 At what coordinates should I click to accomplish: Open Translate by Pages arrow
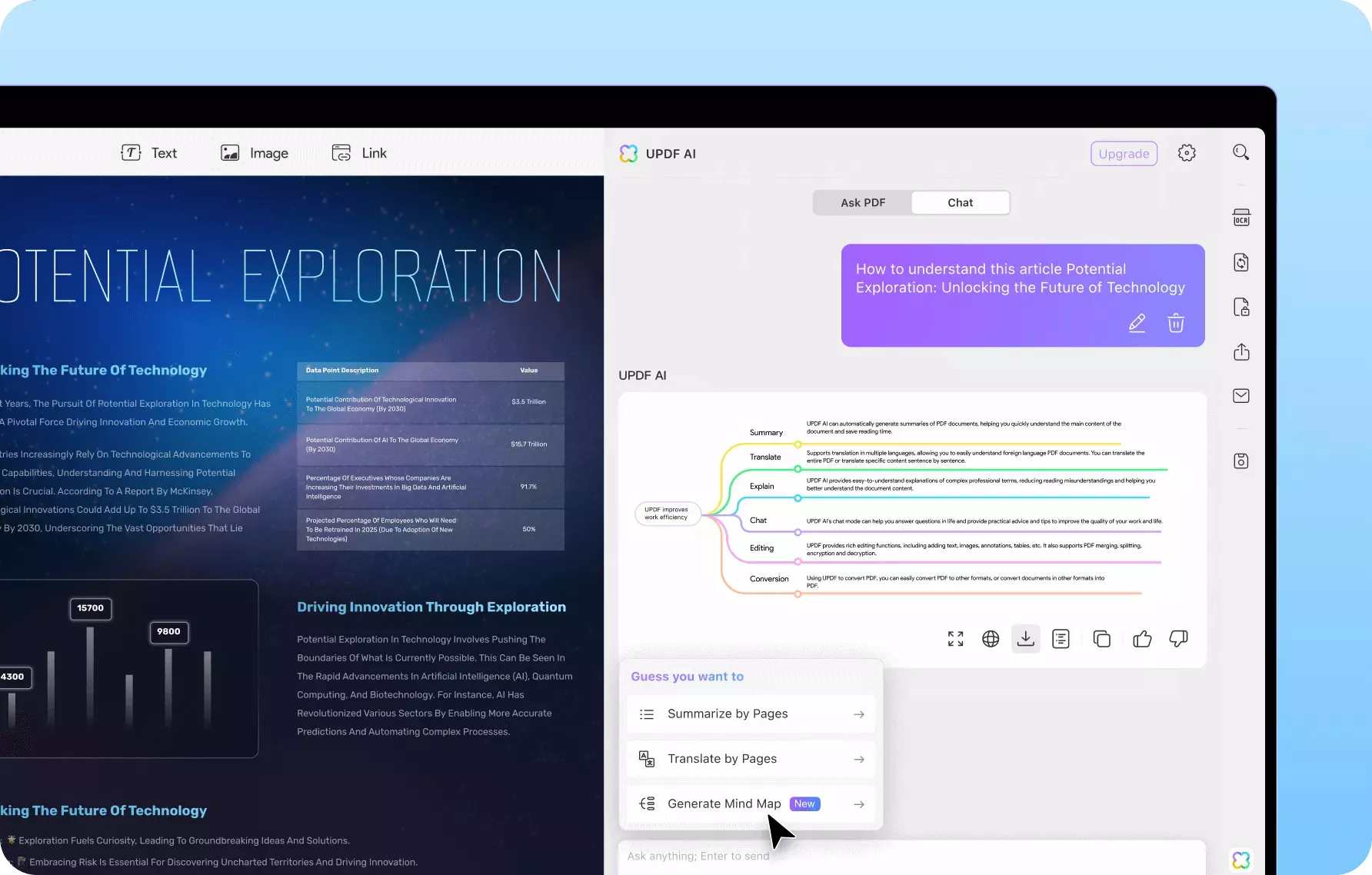click(859, 759)
